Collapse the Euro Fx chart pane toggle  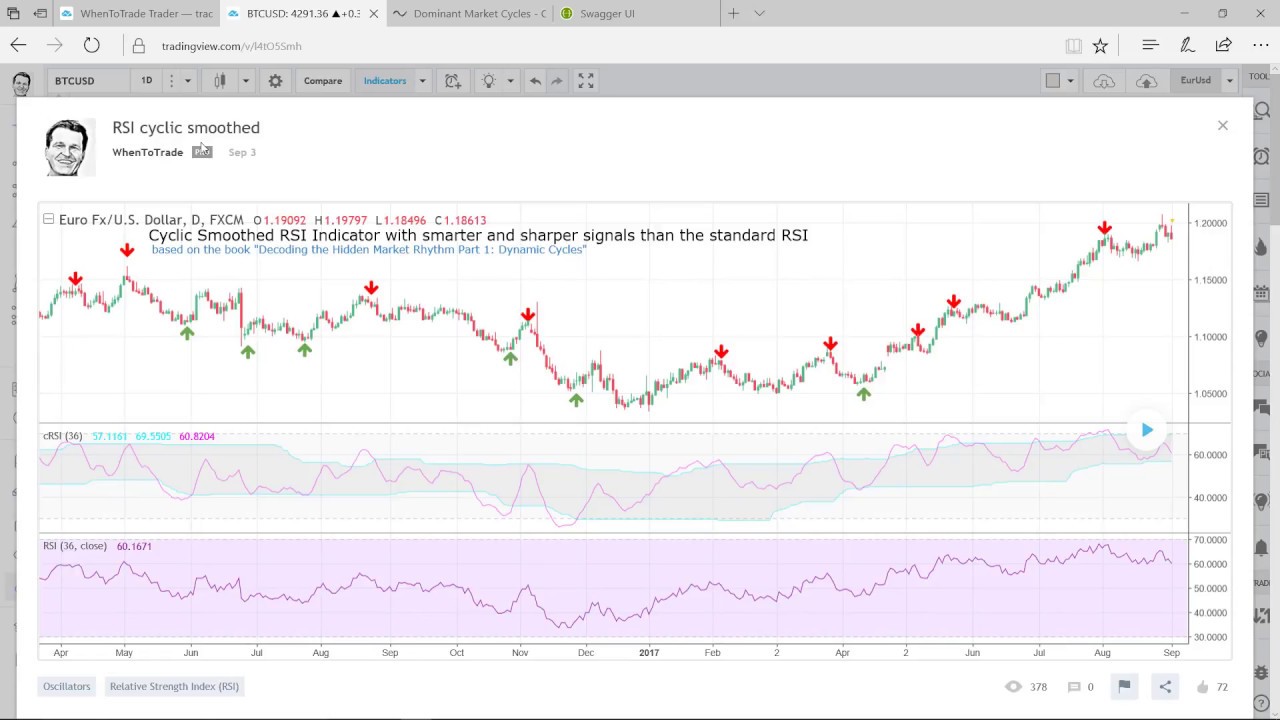[x=48, y=219]
